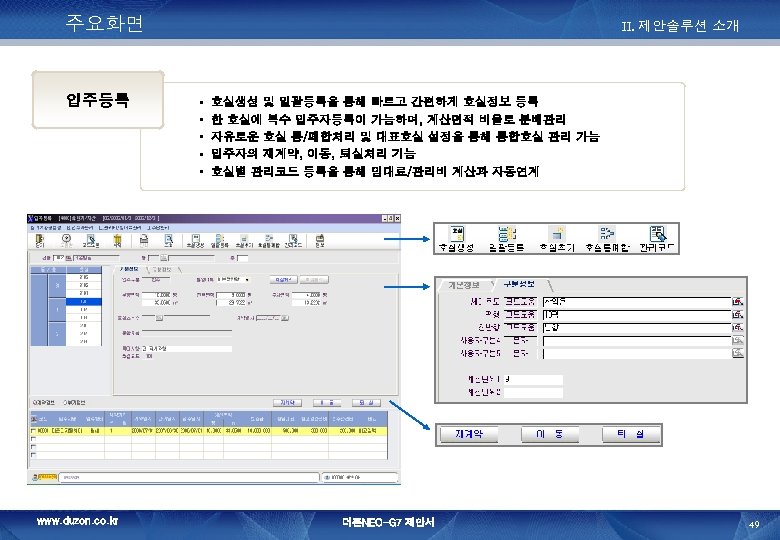
Task: Click 호실추가 icon in the main window toolbar
Action: (244, 240)
